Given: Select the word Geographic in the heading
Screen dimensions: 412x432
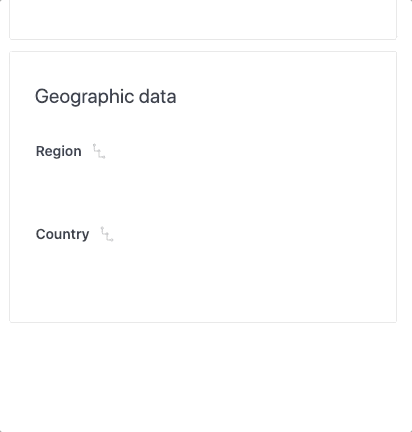Looking at the screenshot, I should pyautogui.click(x=85, y=97).
